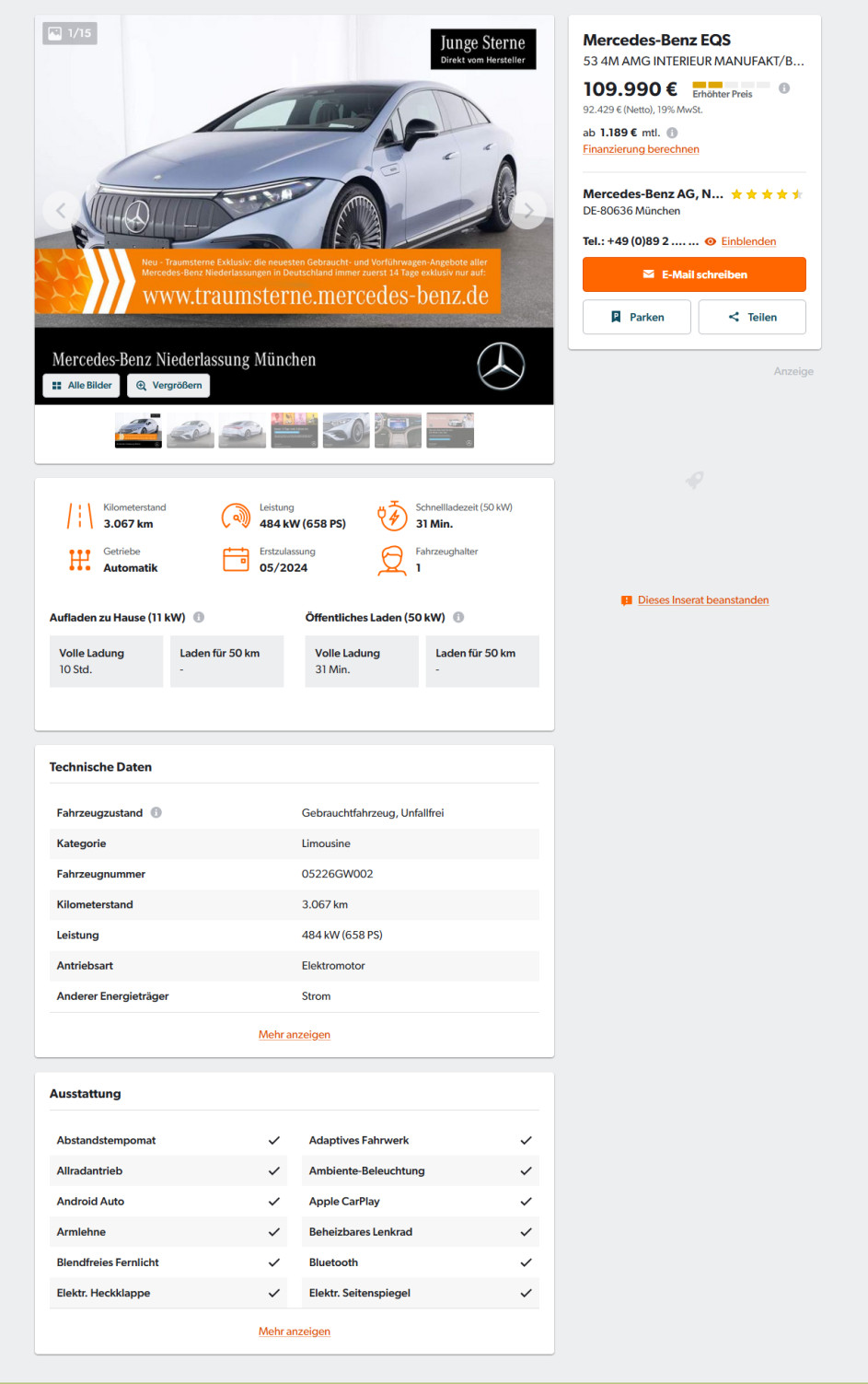This screenshot has width=868, height=1384.
Task: Click the Vergrößern button
Action: click(168, 386)
